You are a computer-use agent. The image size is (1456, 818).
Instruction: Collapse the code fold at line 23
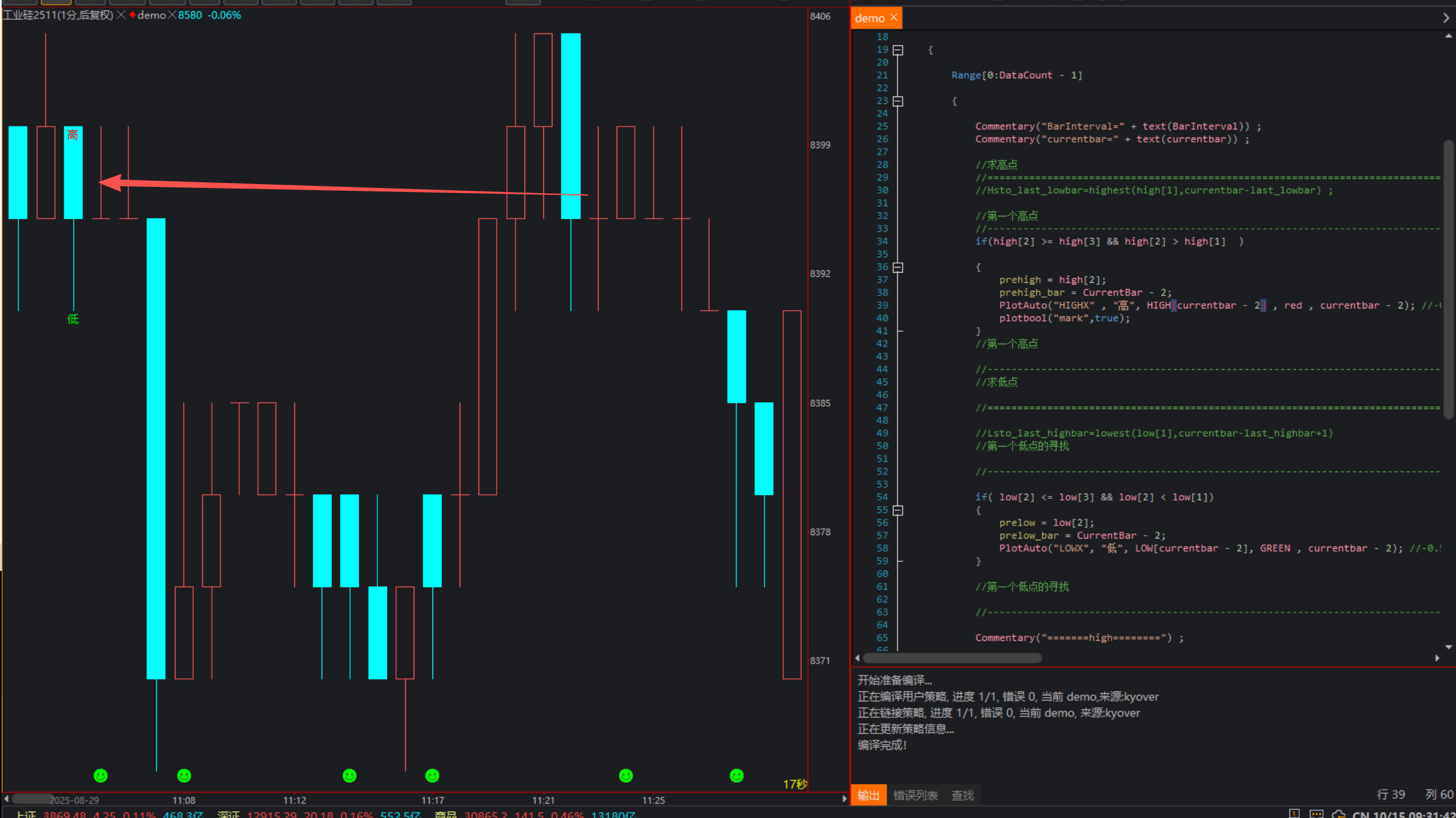pos(898,101)
